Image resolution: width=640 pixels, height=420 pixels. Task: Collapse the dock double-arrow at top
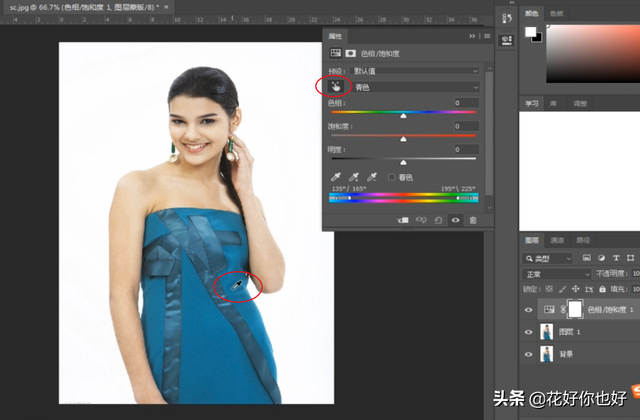(512, 2)
